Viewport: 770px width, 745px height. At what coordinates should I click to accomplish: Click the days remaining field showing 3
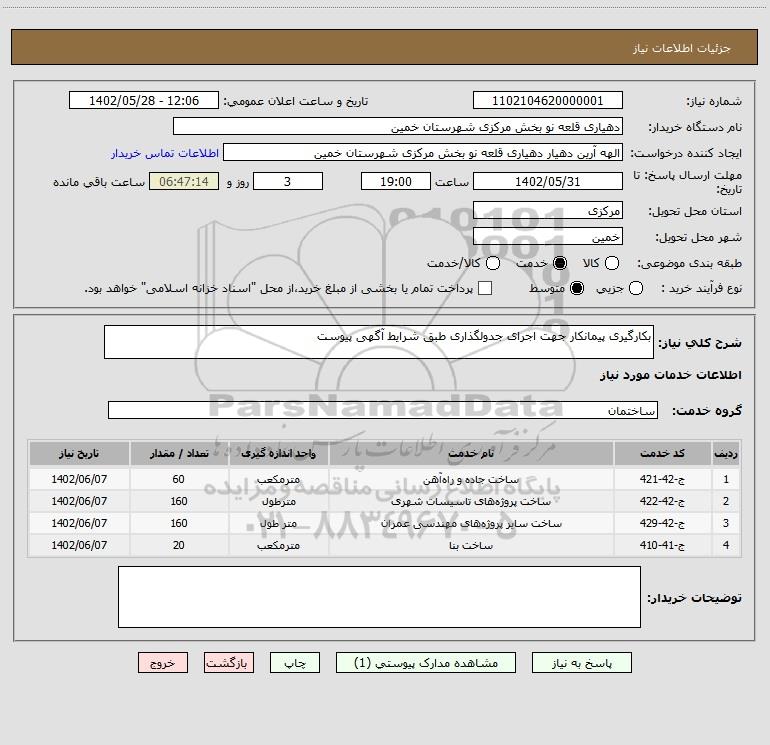point(288,181)
